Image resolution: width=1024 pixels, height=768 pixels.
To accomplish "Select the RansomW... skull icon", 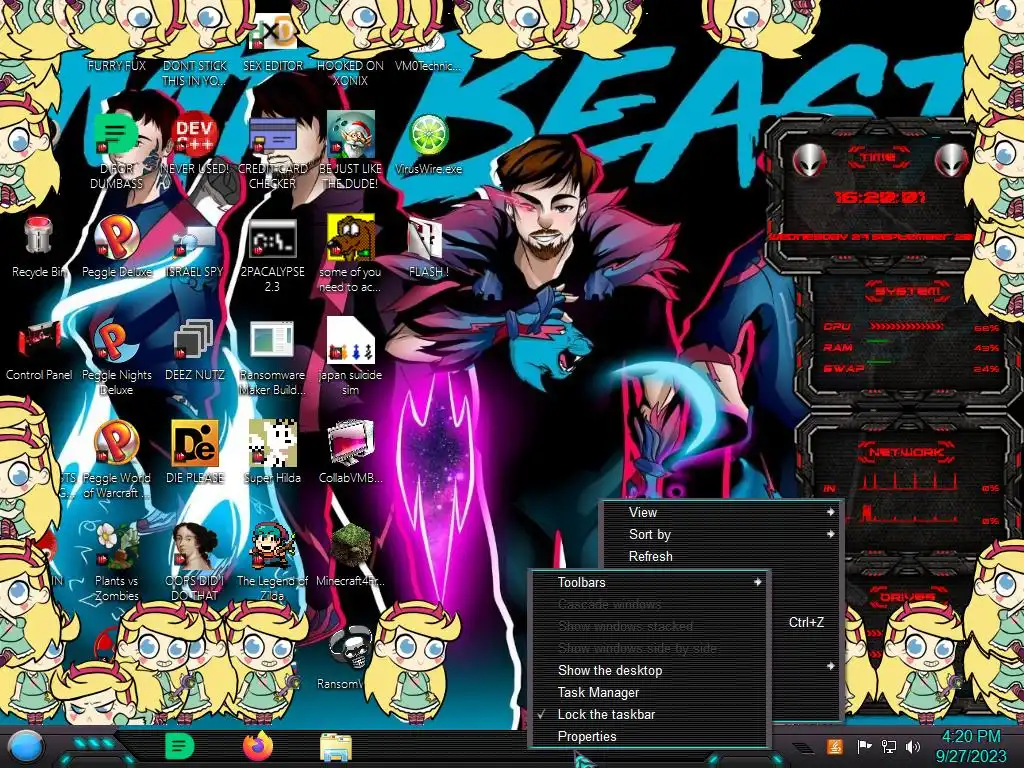I will tap(351, 649).
